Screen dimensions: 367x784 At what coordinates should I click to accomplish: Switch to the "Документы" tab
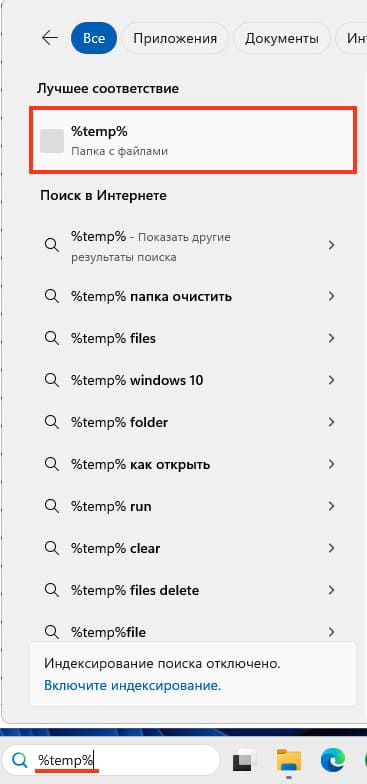click(x=282, y=38)
